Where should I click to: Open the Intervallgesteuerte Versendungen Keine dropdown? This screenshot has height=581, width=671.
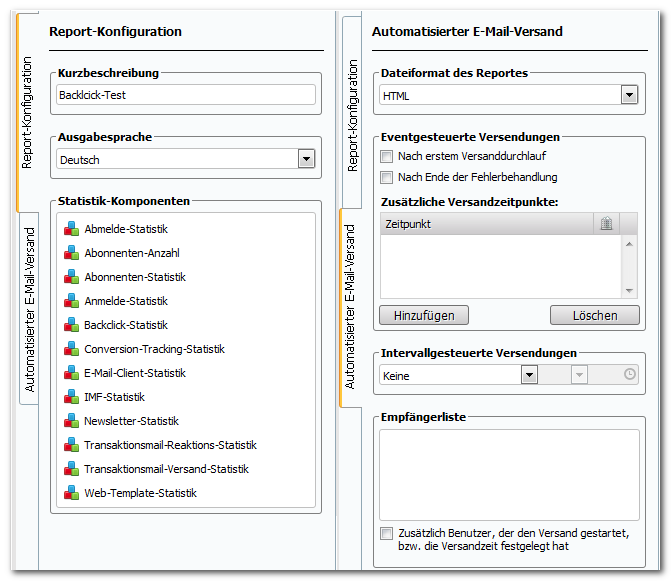529,375
